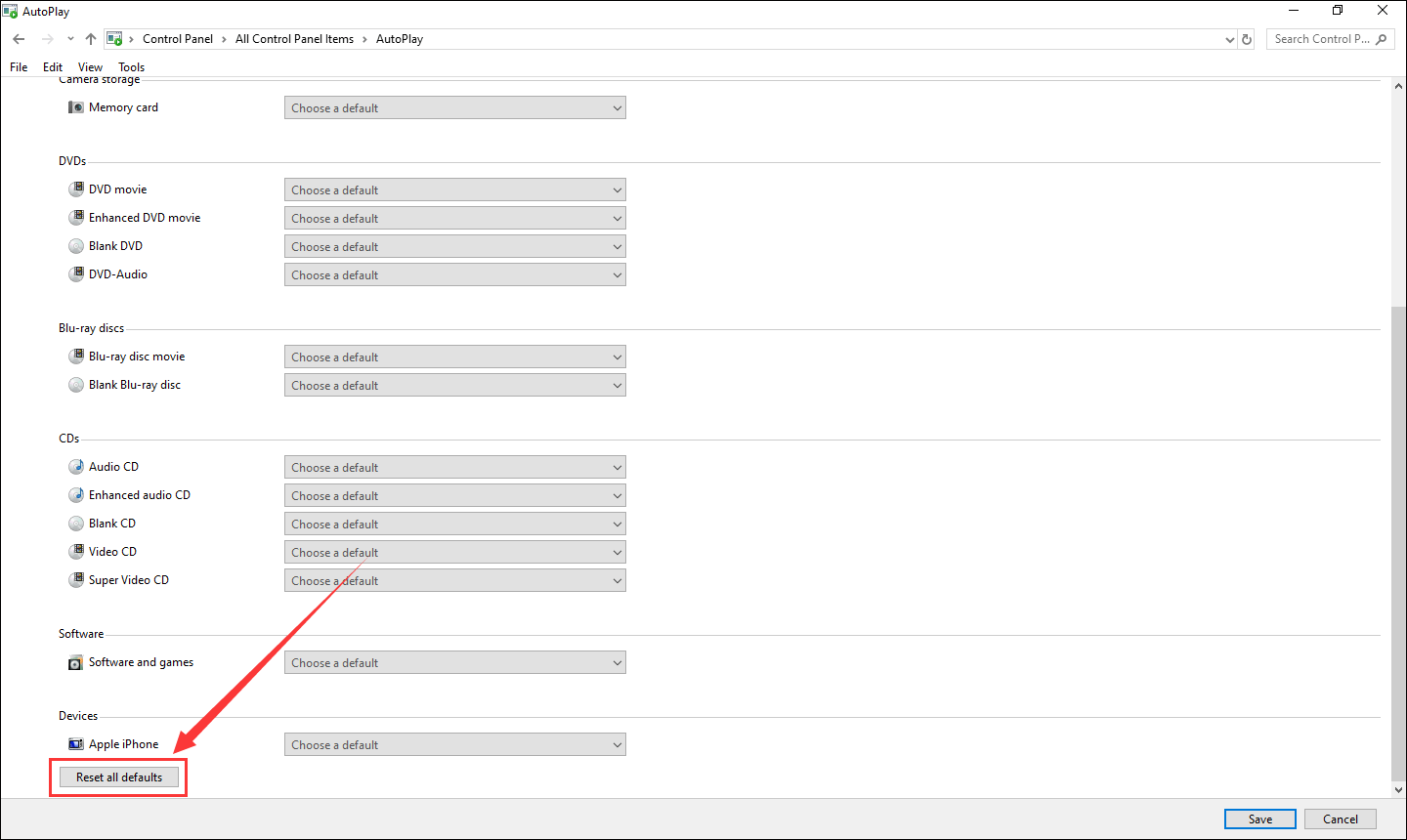The image size is (1407, 840).
Task: Go forward with the forward arrow
Action: (47, 39)
